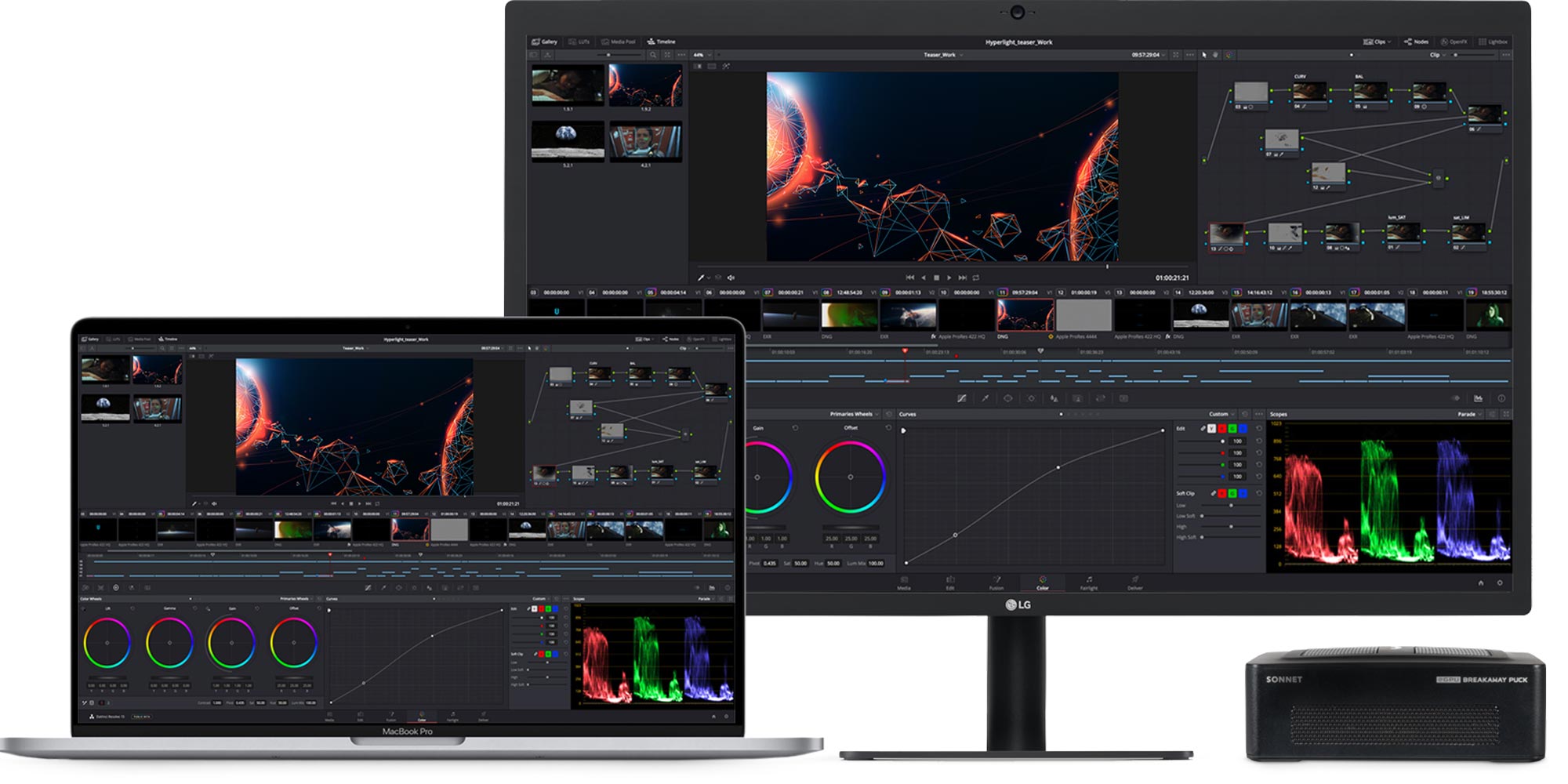The height and width of the screenshot is (784, 1568).
Task: Play reverse in monitor viewer
Action: coord(923,278)
